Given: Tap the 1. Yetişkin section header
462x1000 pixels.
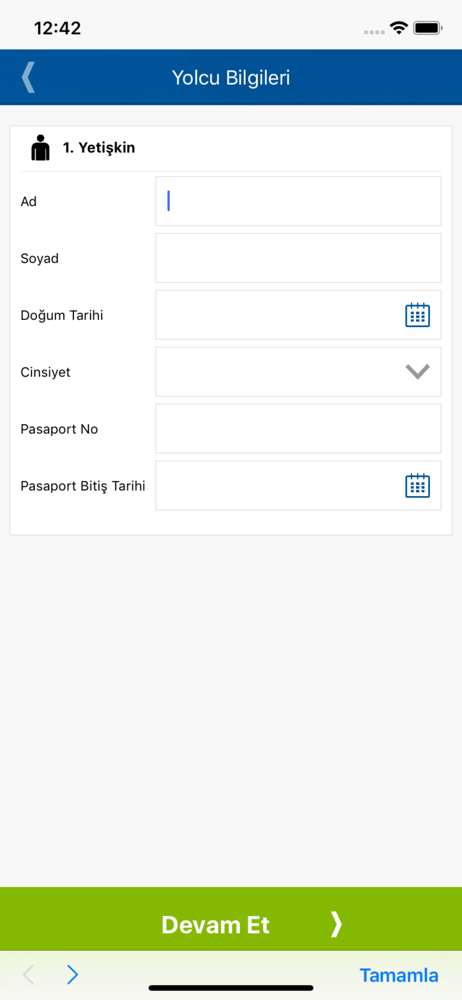Looking at the screenshot, I should (x=99, y=148).
